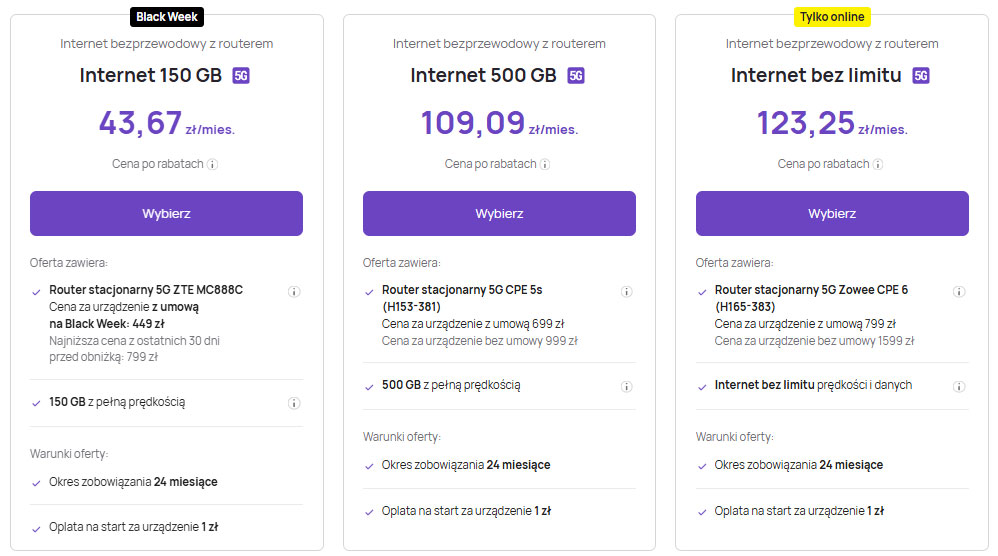This screenshot has height=556, width=998.
Task: Open info for ZTE MC888C router
Action: (294, 292)
